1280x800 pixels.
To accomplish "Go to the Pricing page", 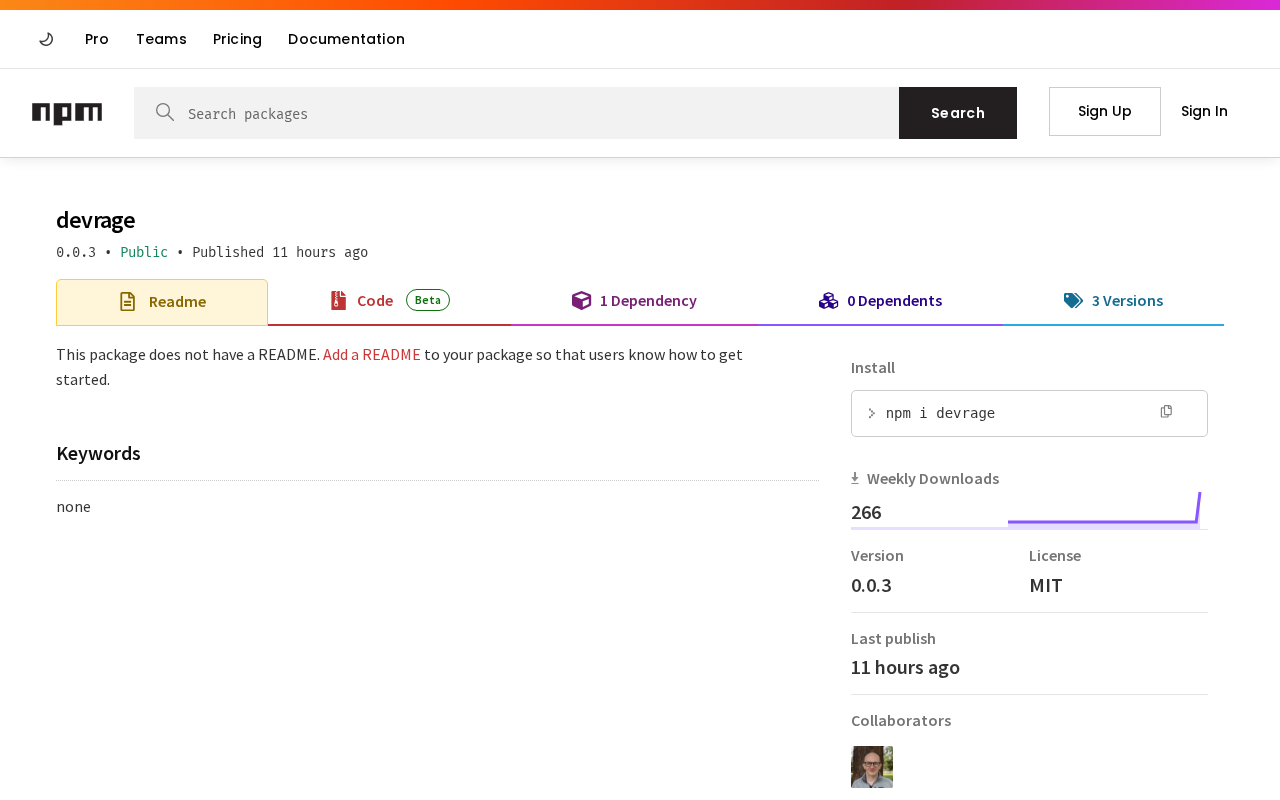I will [x=237, y=39].
